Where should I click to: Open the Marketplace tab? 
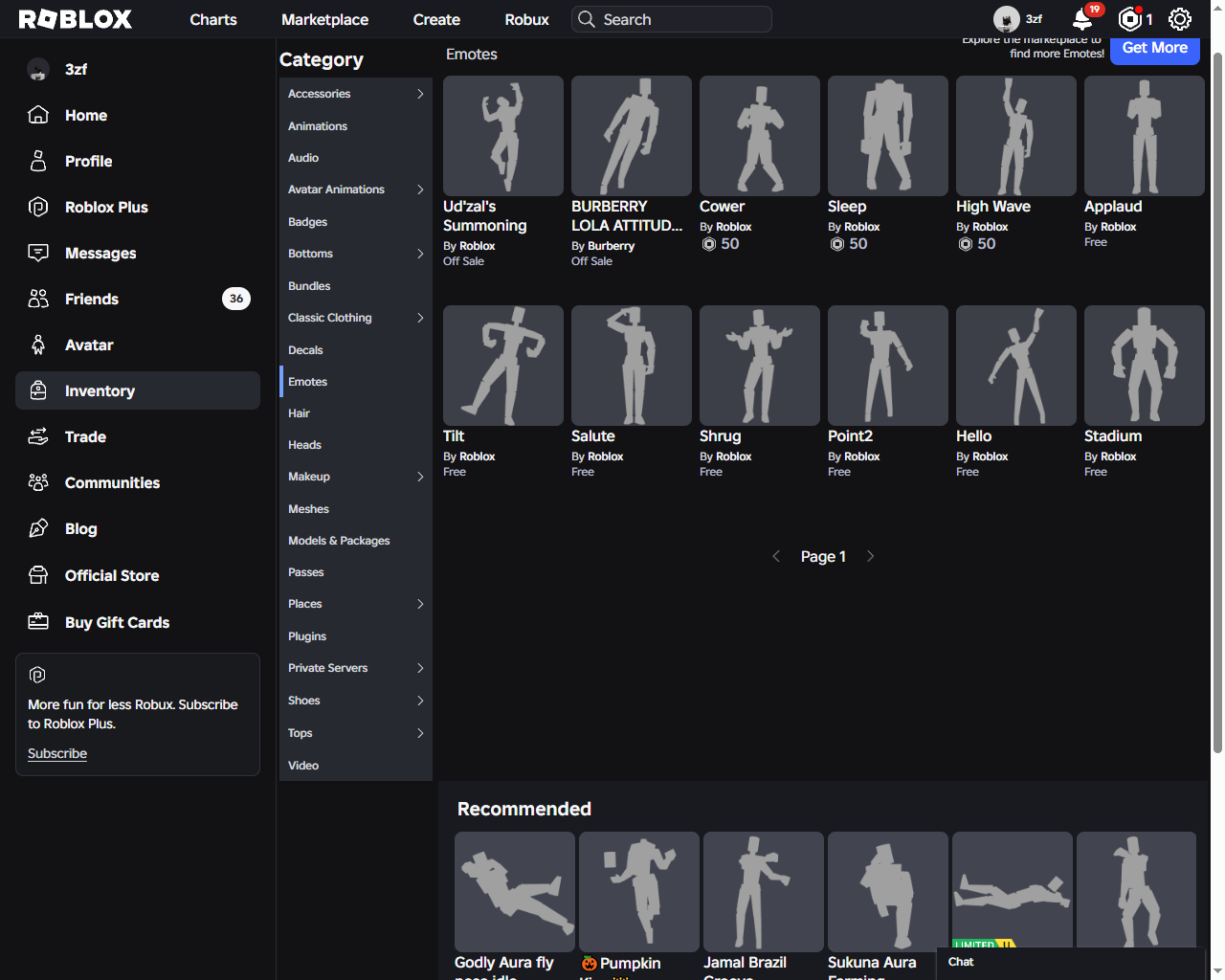pos(324,19)
